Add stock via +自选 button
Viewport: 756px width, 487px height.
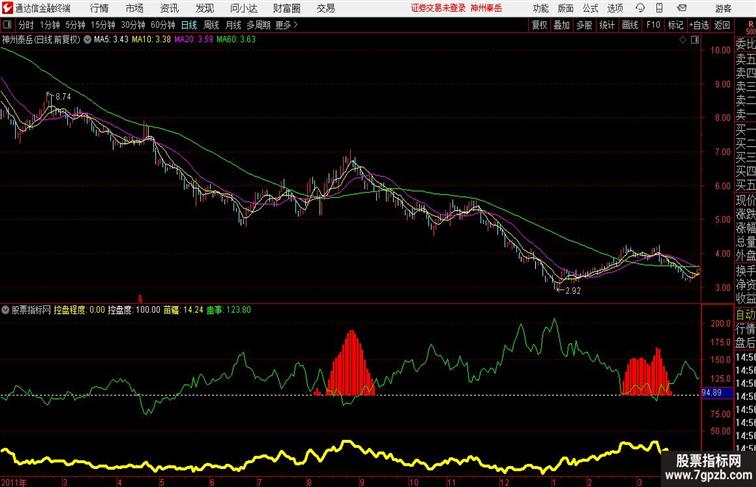point(699,25)
